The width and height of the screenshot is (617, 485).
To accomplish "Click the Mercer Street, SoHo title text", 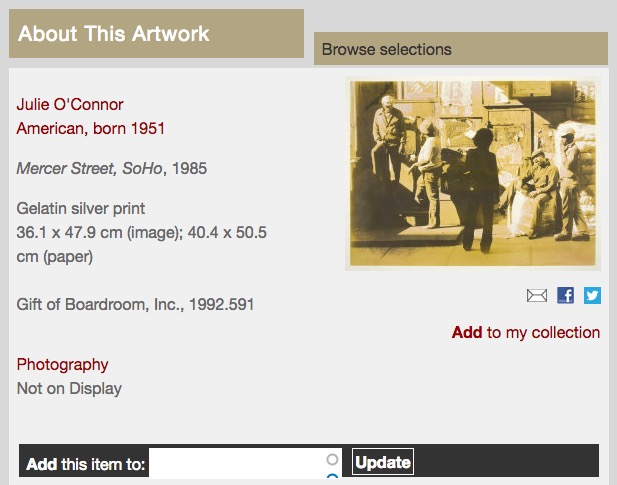I will (89, 168).
